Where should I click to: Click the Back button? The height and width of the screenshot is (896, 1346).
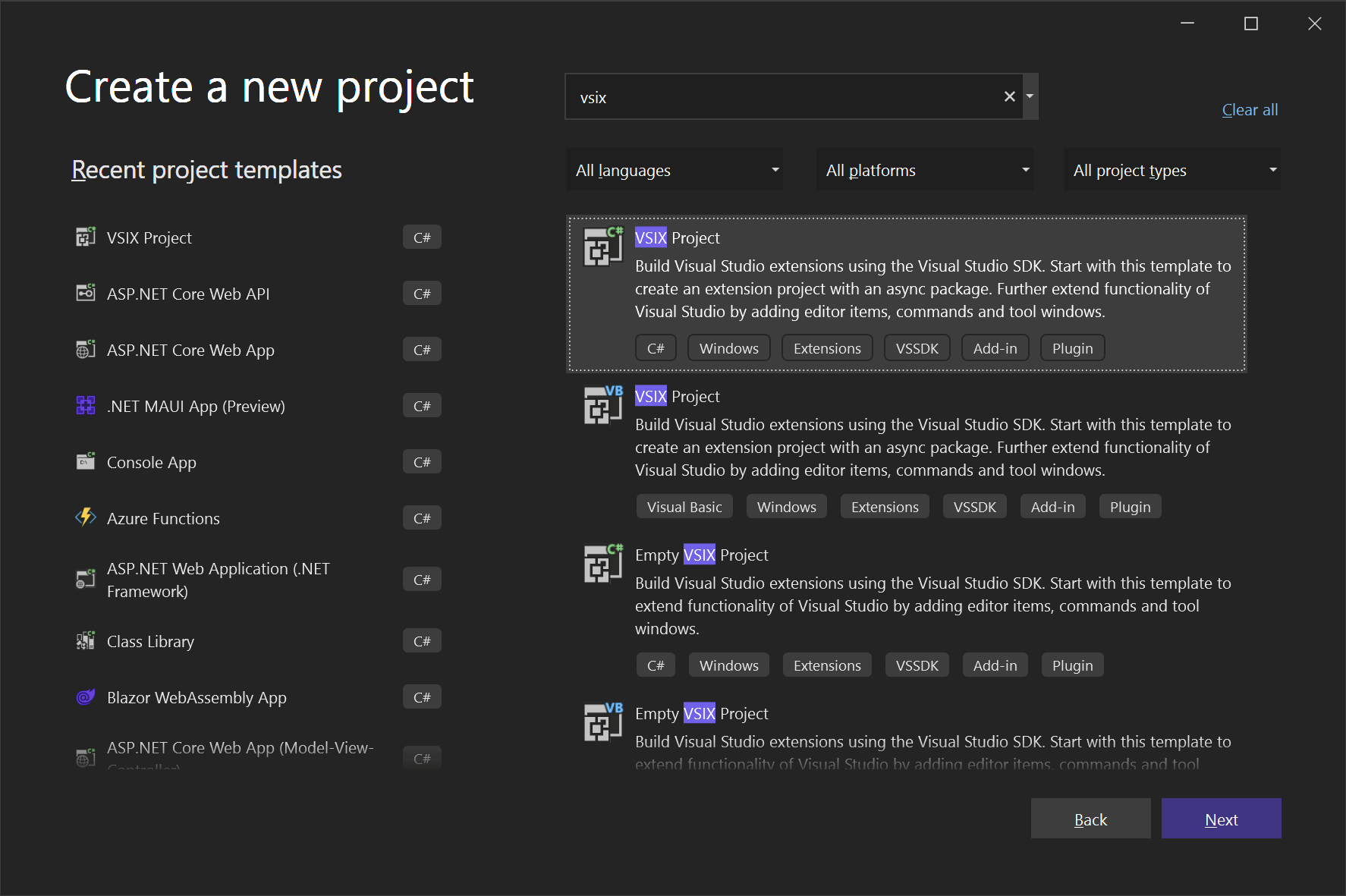click(1090, 819)
